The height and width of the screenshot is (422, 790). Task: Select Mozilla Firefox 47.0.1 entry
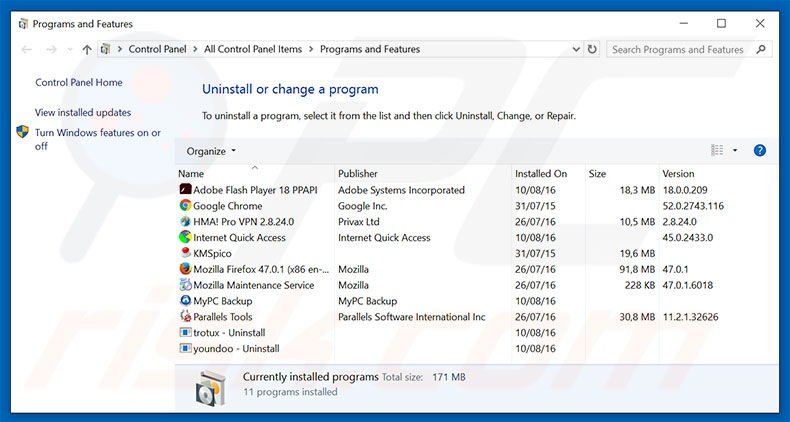coord(261,269)
